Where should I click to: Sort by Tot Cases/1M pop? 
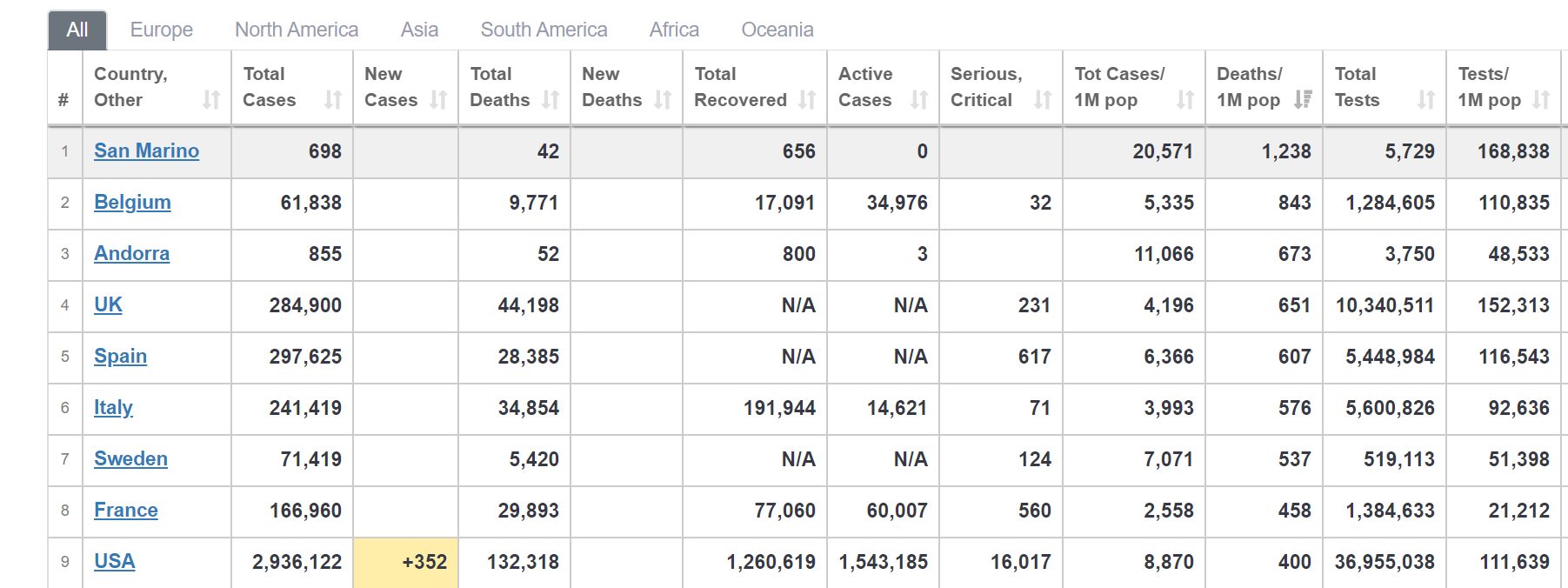pyautogui.click(x=1185, y=100)
